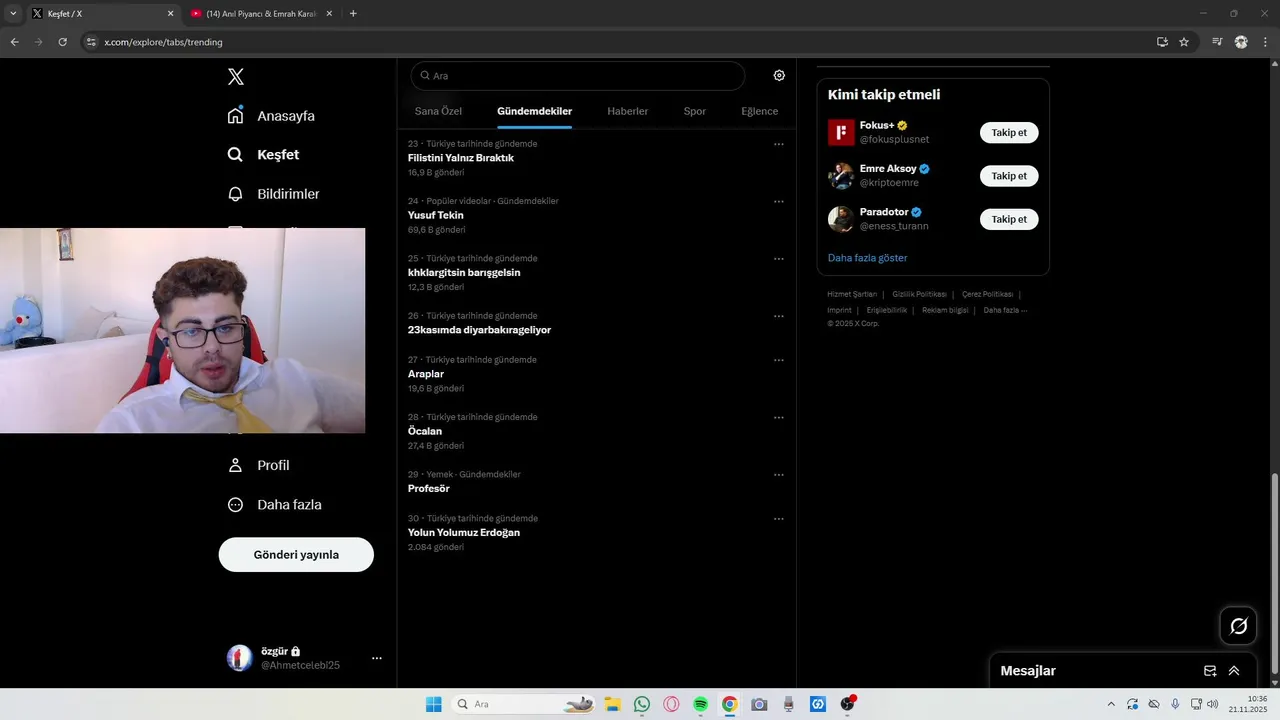The height and width of the screenshot is (720, 1280).
Task: Open trend Öcalan
Action: click(x=425, y=431)
